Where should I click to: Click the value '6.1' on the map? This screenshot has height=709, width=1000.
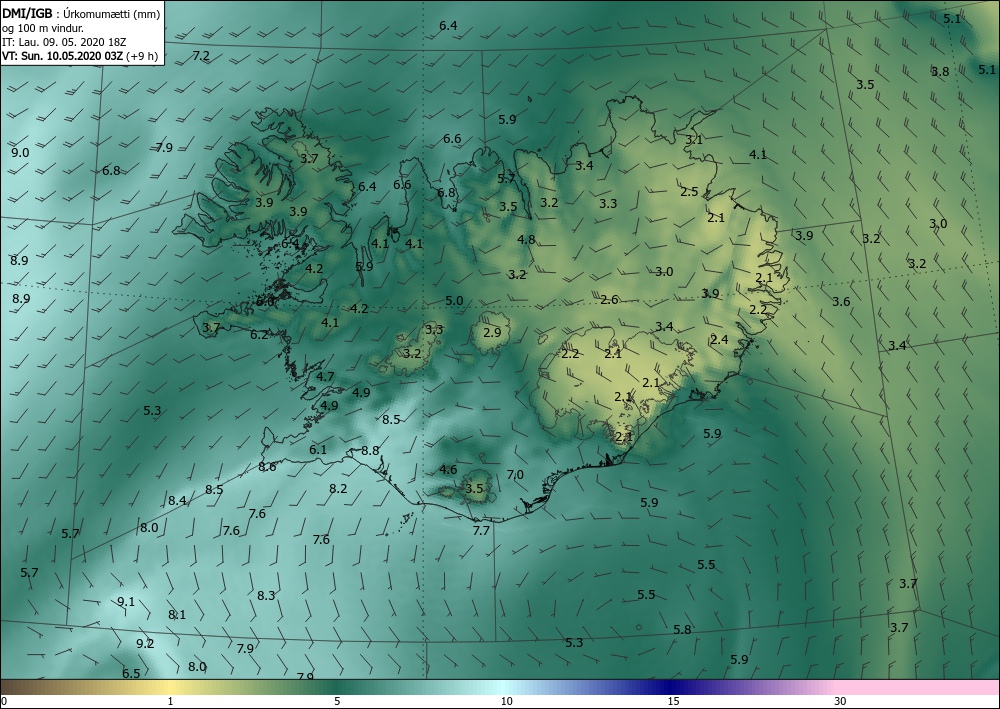(x=318, y=450)
